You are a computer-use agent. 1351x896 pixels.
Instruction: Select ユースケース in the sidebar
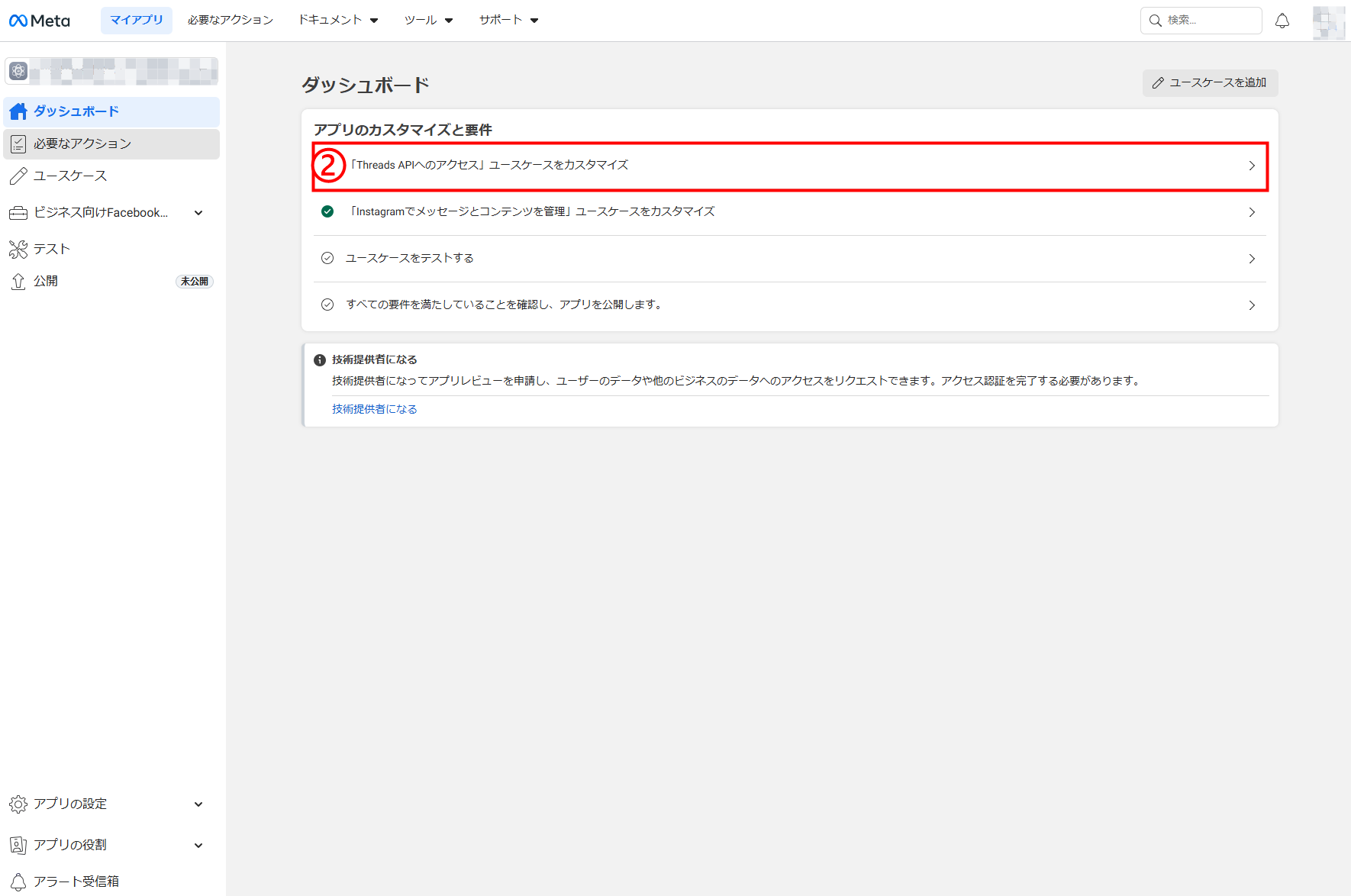[x=111, y=176]
